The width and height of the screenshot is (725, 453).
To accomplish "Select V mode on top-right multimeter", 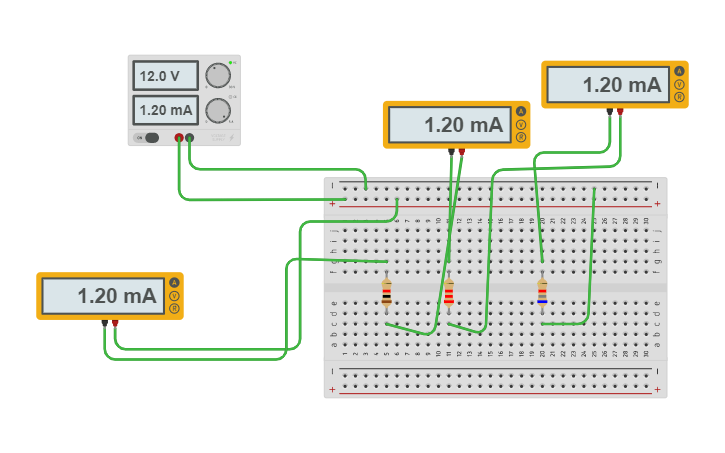I will [679, 84].
